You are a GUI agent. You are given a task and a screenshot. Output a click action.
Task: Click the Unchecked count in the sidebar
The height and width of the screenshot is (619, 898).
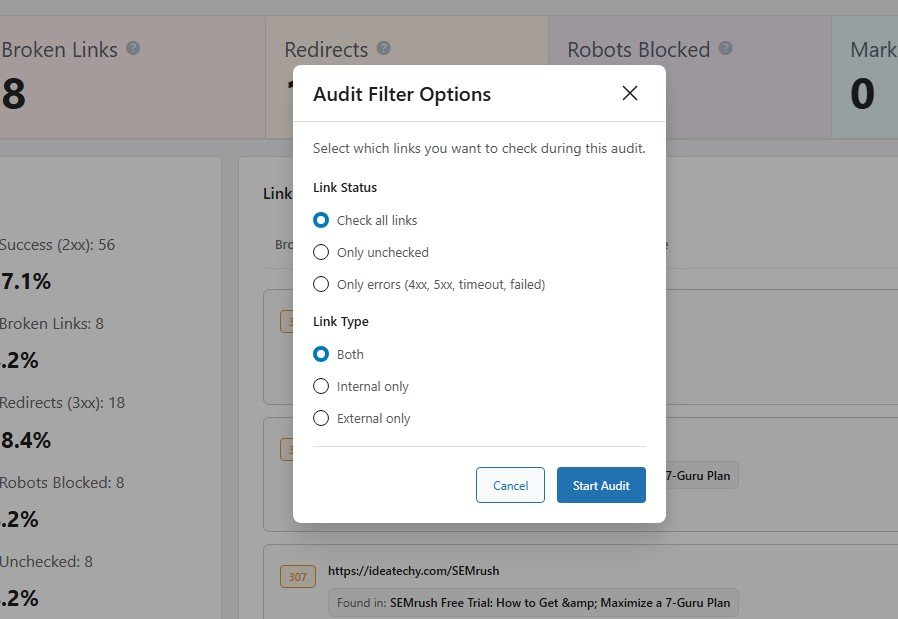coord(46,561)
